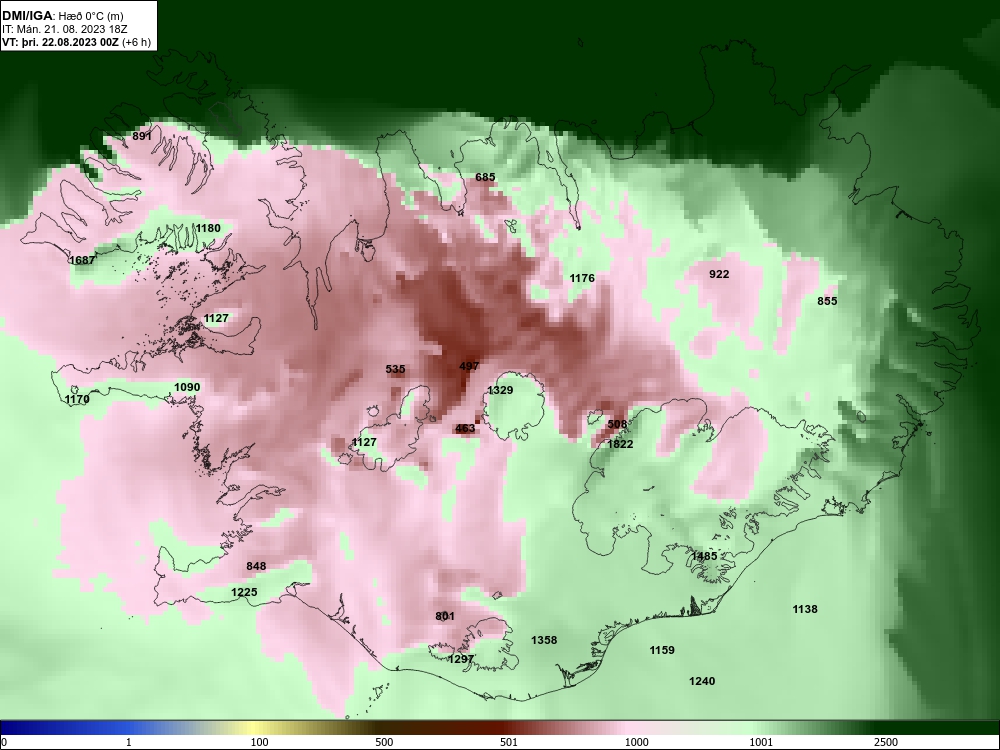This screenshot has height=750, width=1000.
Task: Click the 463 minimum value label
Action: coord(465,428)
